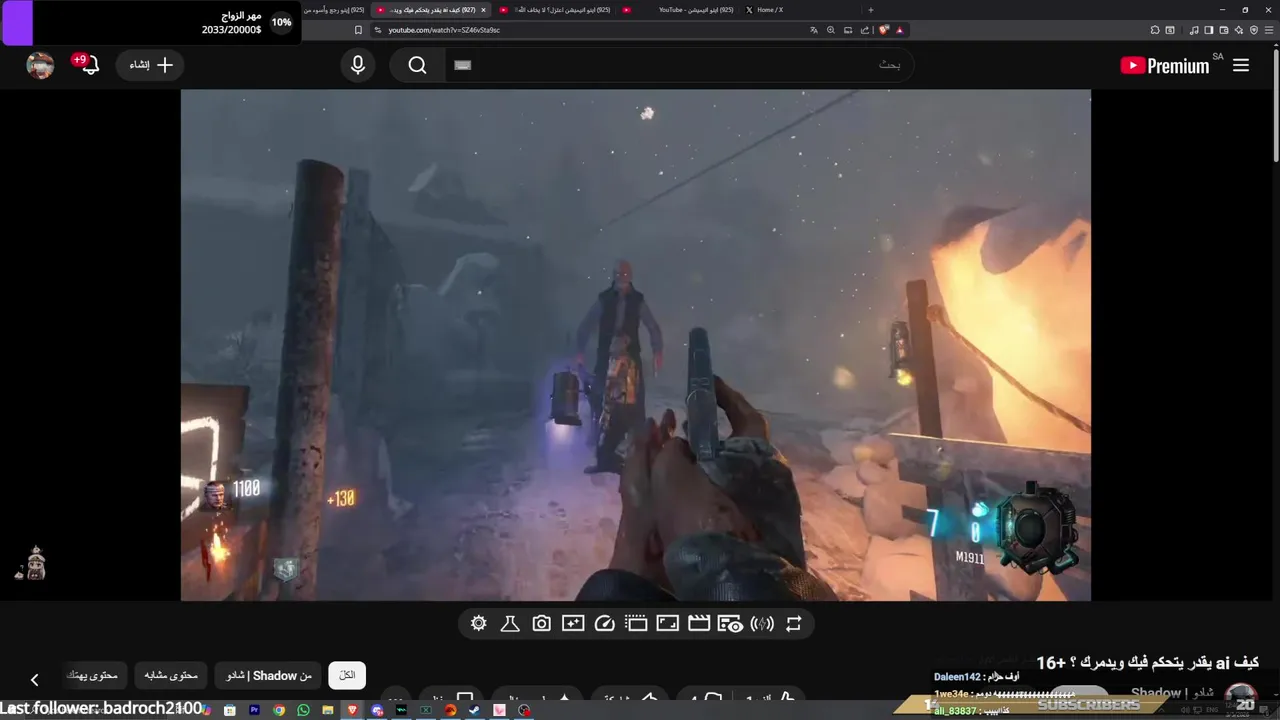Click the video player area
1280x720 pixels.
[x=635, y=345]
